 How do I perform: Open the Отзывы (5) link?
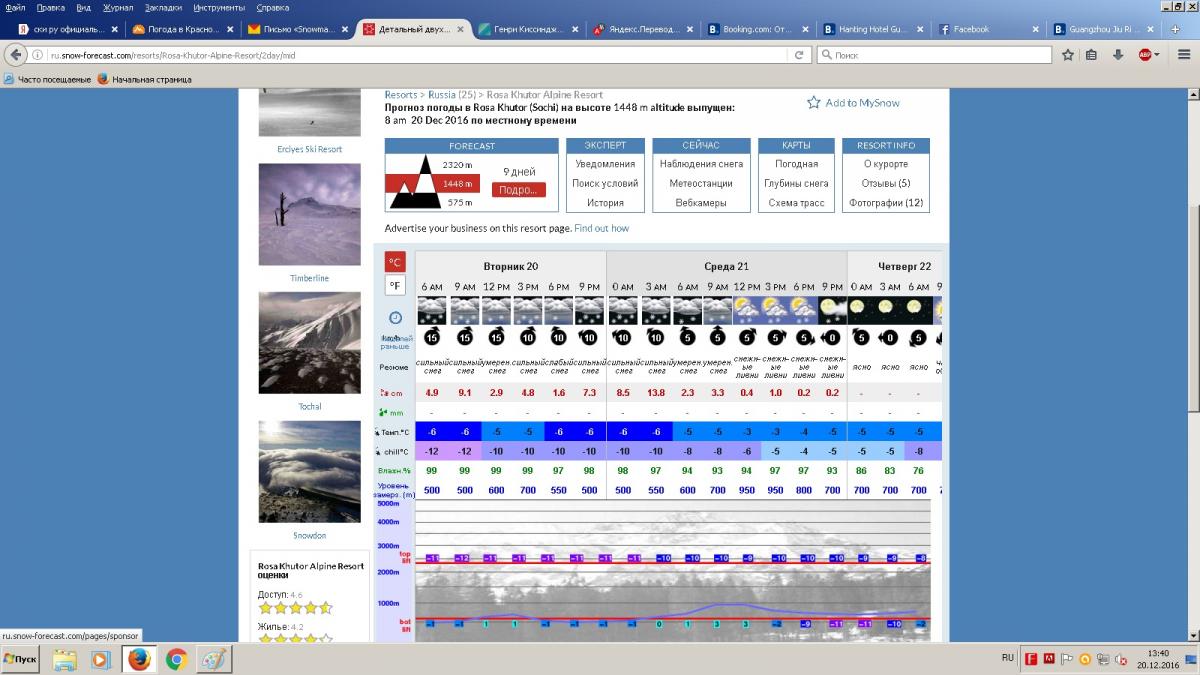click(886, 184)
